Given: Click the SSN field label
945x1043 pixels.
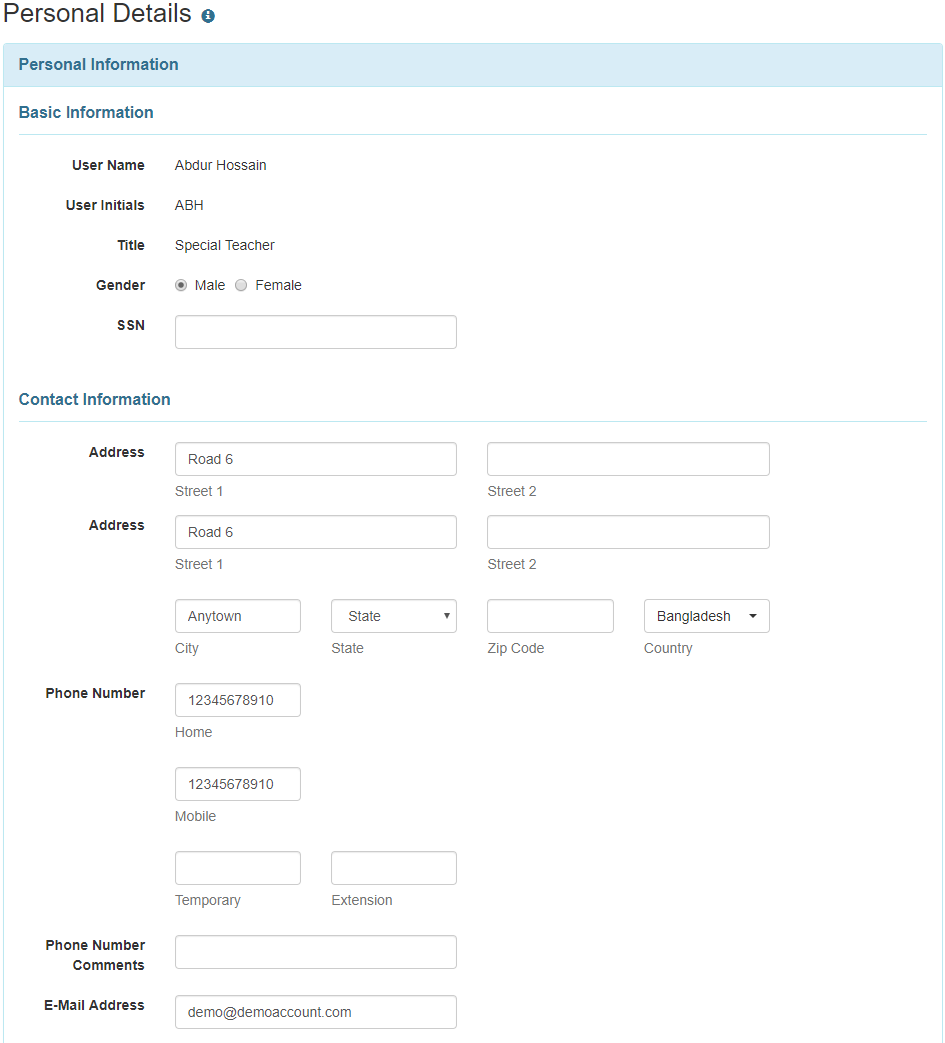Looking at the screenshot, I should click(x=131, y=325).
